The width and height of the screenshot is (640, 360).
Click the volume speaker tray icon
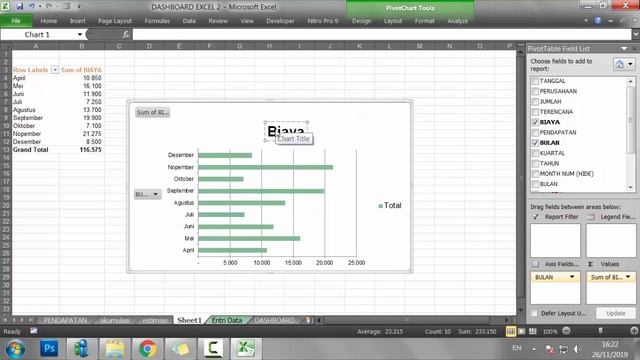577,349
